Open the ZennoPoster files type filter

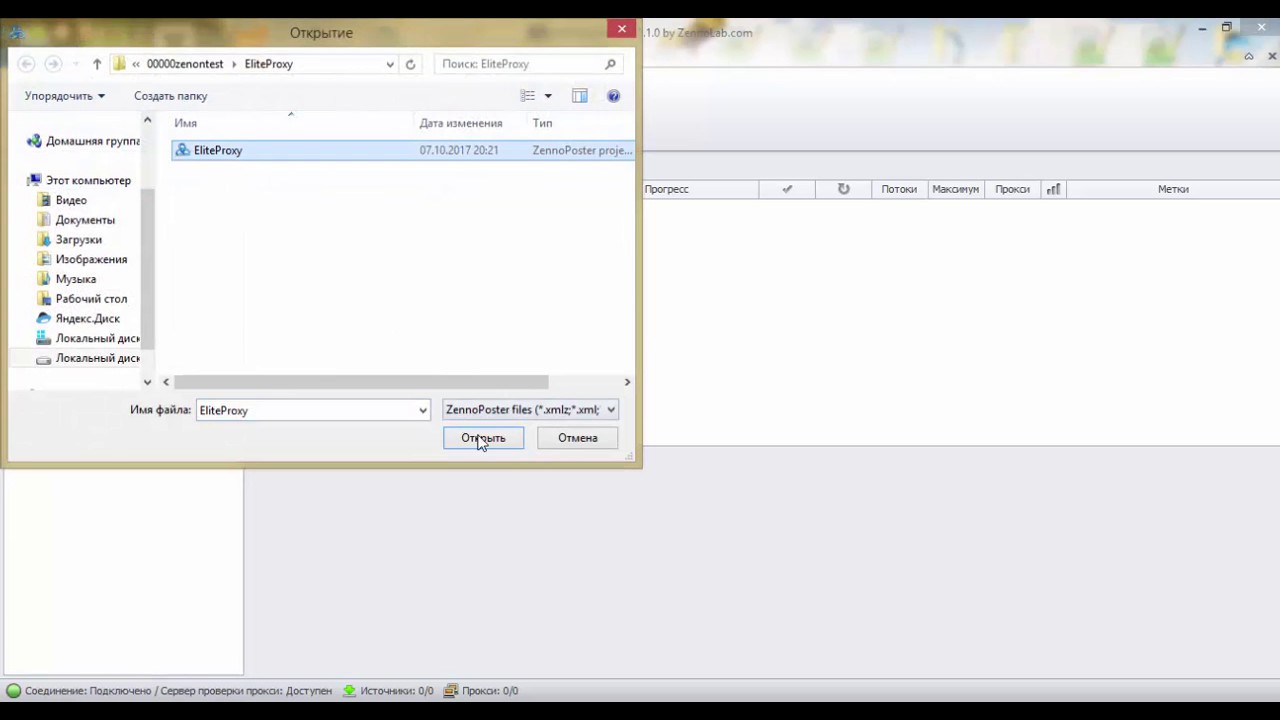[531, 410]
